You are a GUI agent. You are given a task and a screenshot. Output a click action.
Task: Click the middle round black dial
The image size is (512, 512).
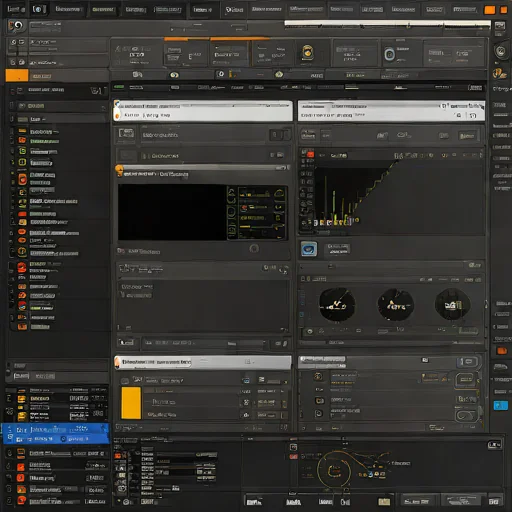[x=396, y=305]
